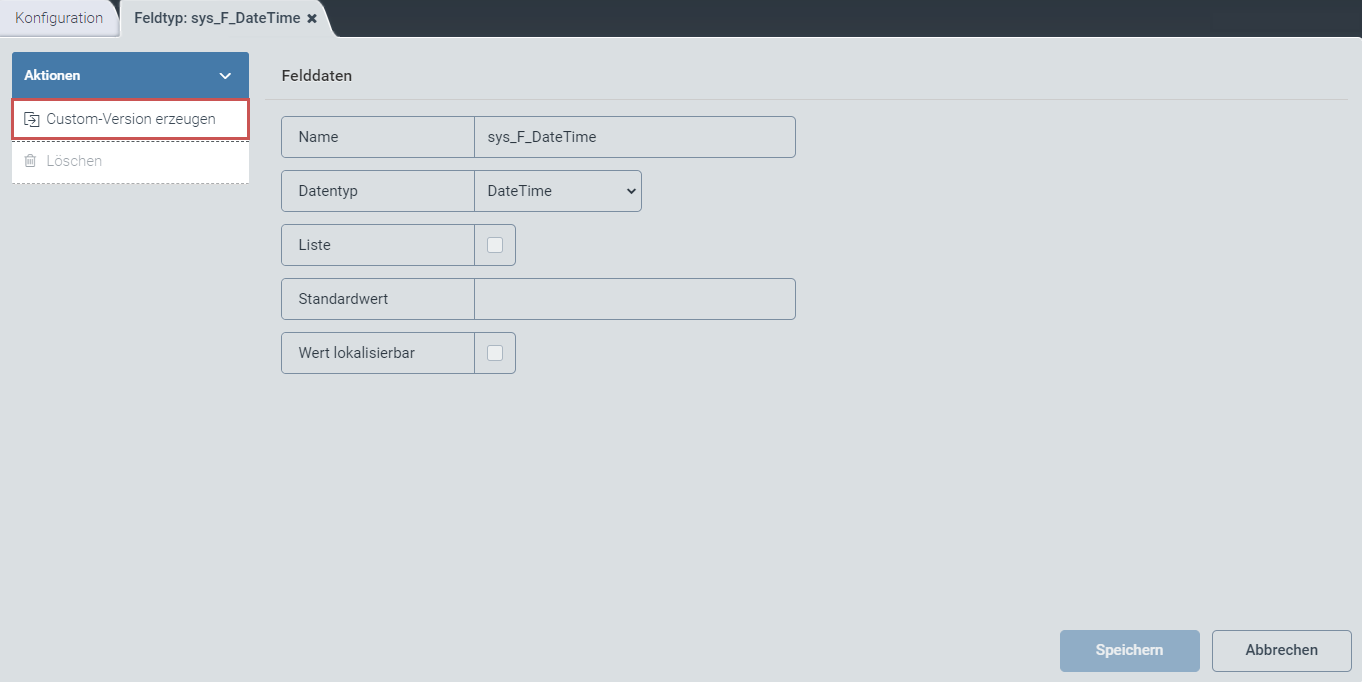Image resolution: width=1362 pixels, height=682 pixels.
Task: Collapse the Aktionen panel using its chevron
Action: 225,76
